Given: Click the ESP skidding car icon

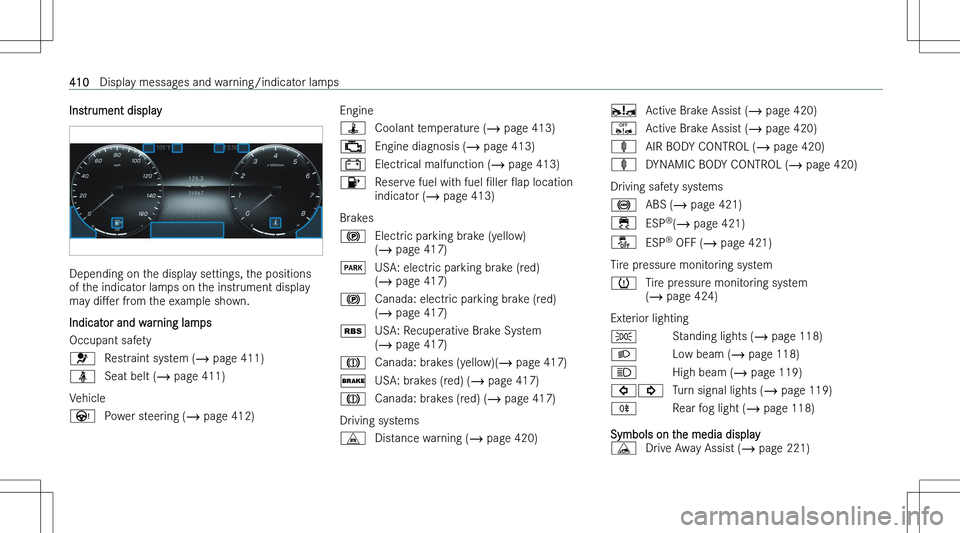Looking at the screenshot, I should 623,223.
